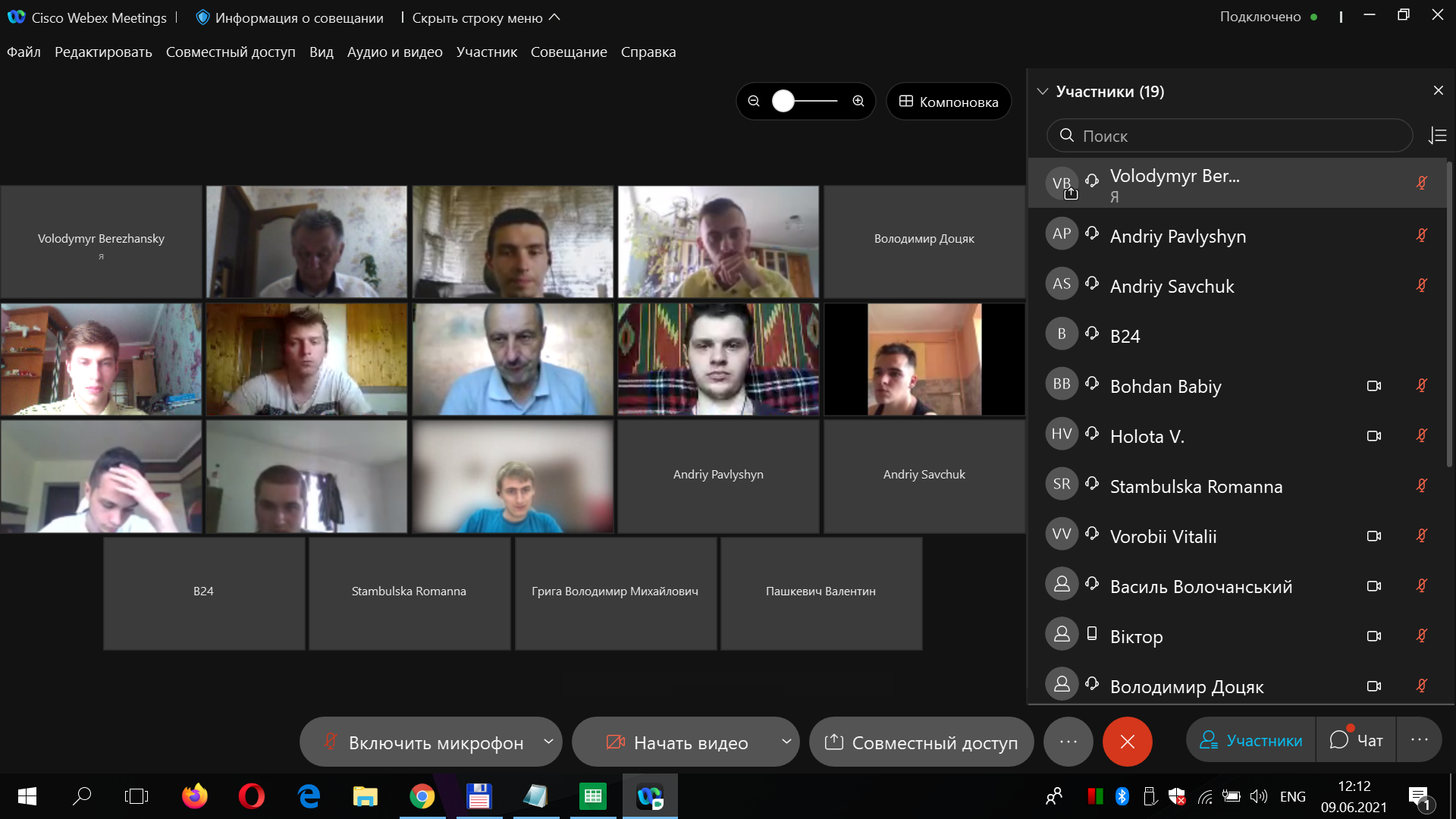Open the Компоновка layout button
The height and width of the screenshot is (819, 1456).
click(949, 102)
